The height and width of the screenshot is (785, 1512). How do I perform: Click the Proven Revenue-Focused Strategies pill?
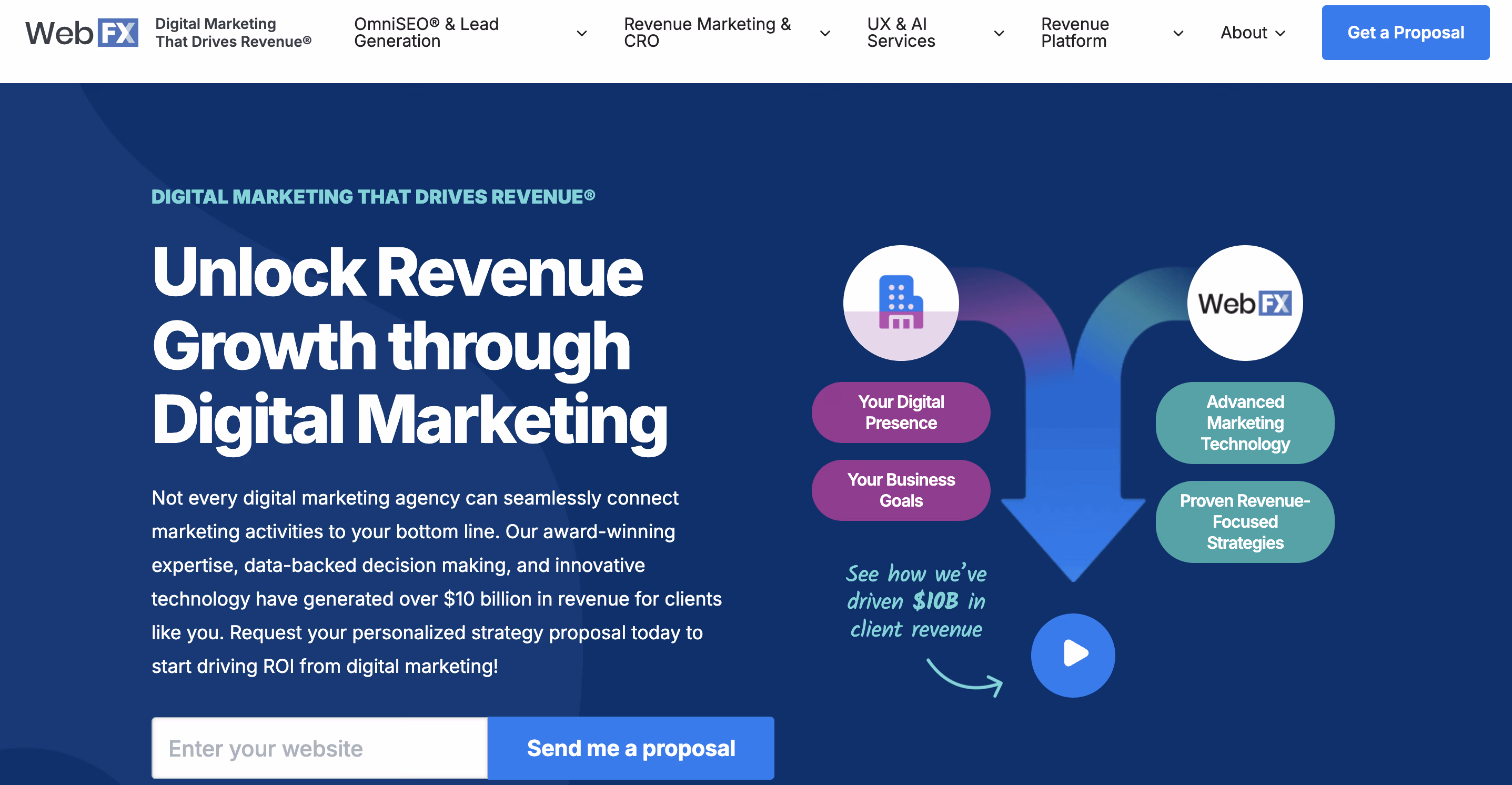coord(1244,521)
